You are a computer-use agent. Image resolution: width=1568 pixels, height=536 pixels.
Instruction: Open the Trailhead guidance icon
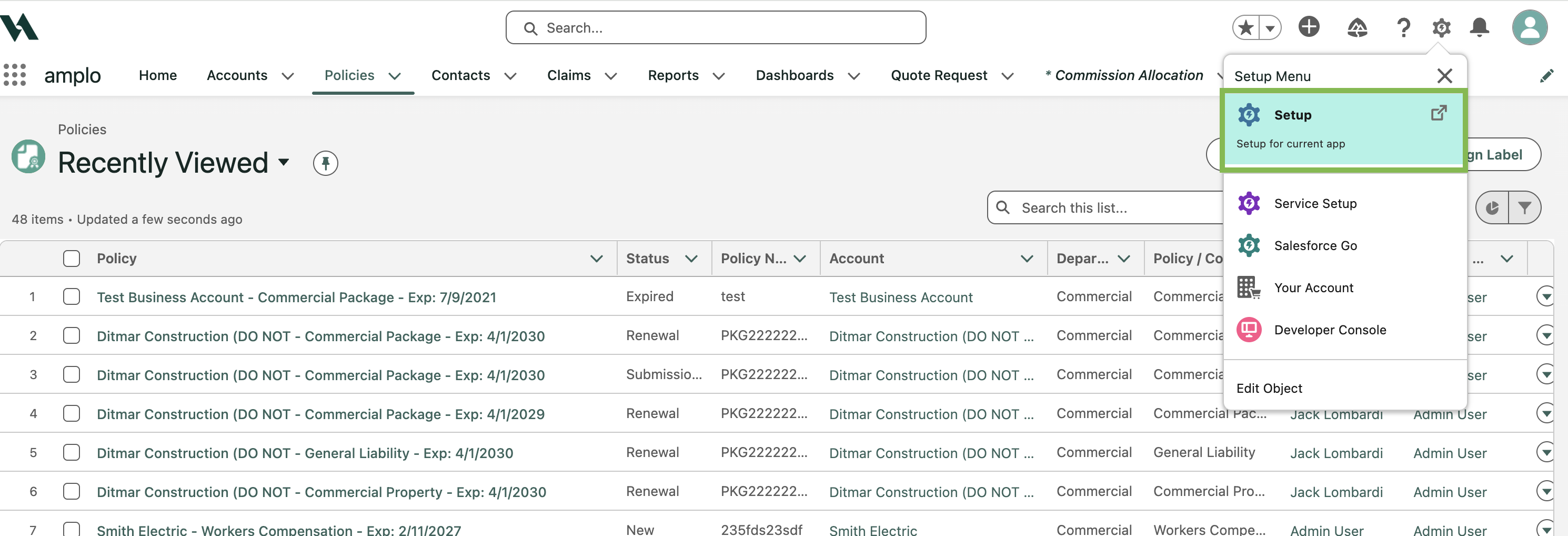click(1357, 27)
